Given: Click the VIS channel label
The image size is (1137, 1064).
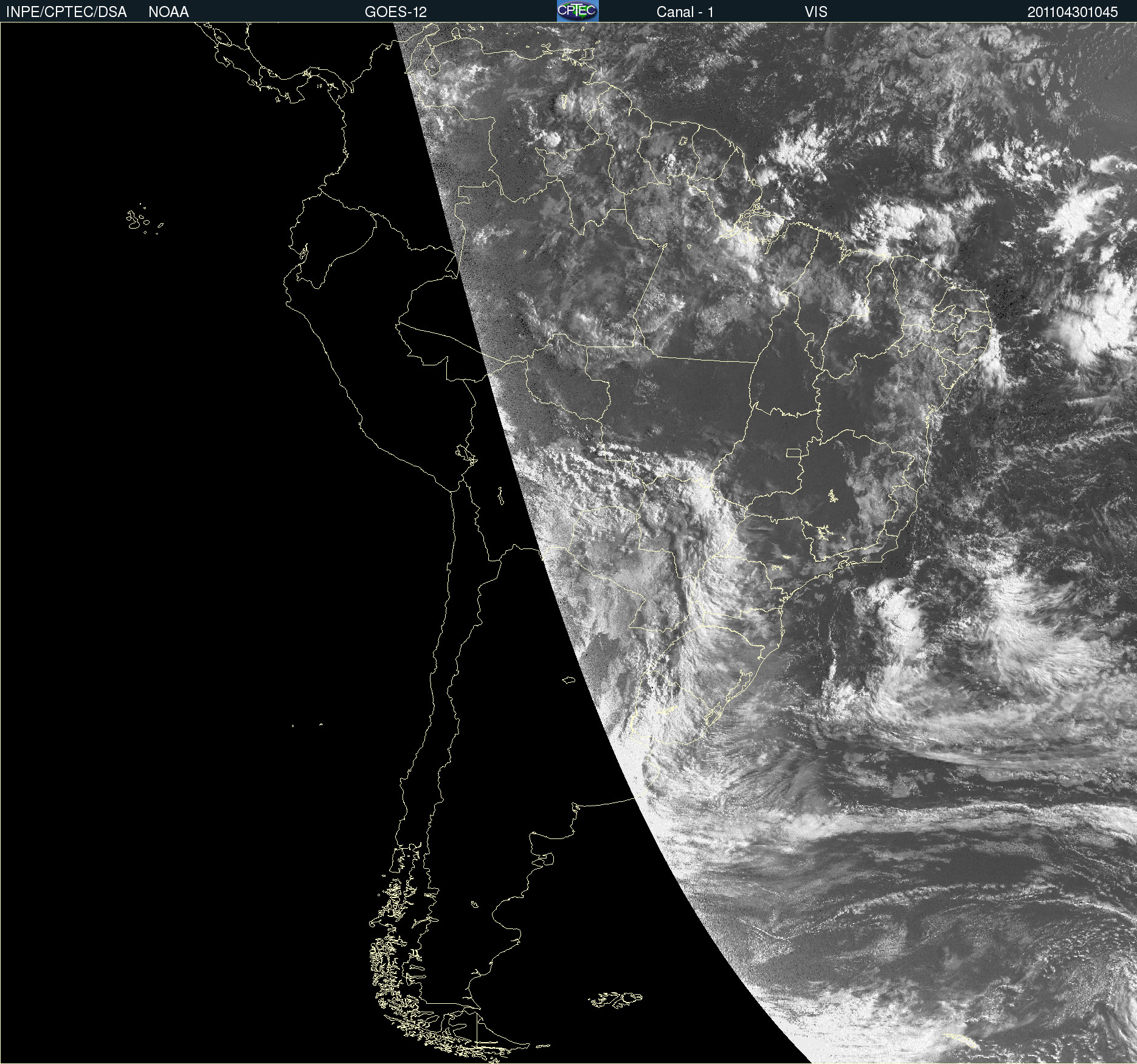Looking at the screenshot, I should click(816, 12).
